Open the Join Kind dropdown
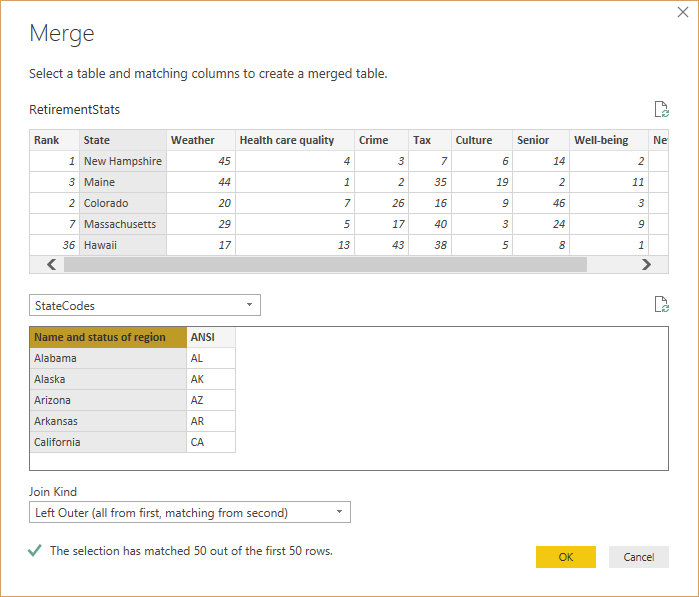This screenshot has width=699, height=597. [x=190, y=512]
